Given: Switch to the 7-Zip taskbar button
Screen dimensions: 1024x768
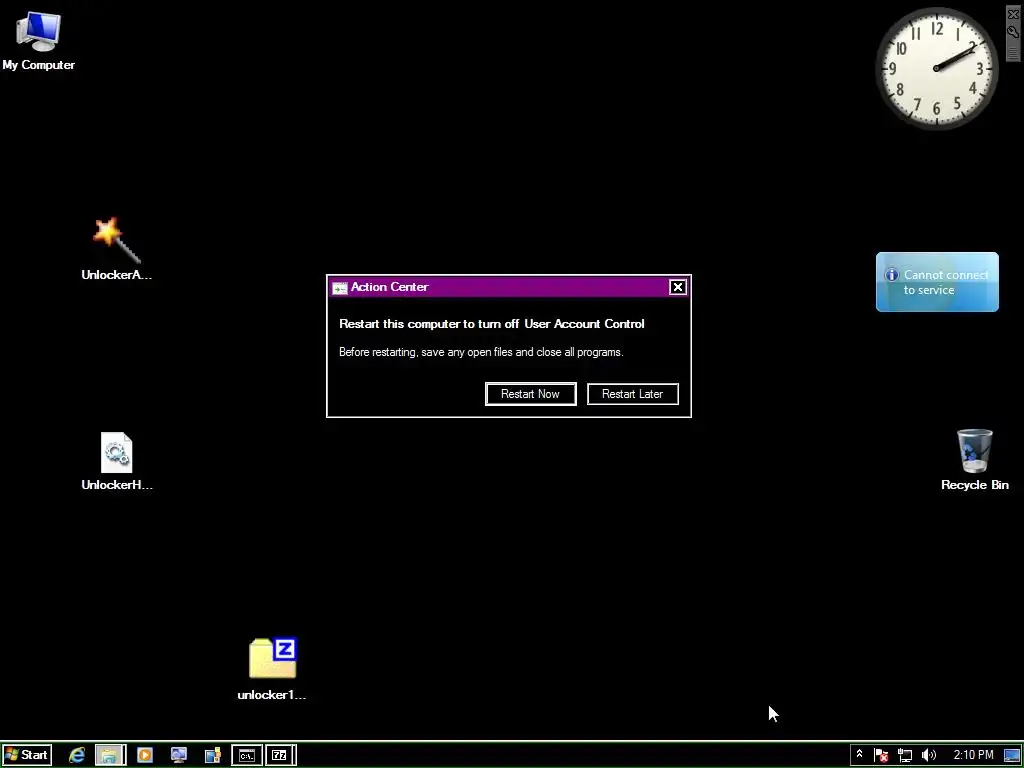Looking at the screenshot, I should click(x=281, y=755).
